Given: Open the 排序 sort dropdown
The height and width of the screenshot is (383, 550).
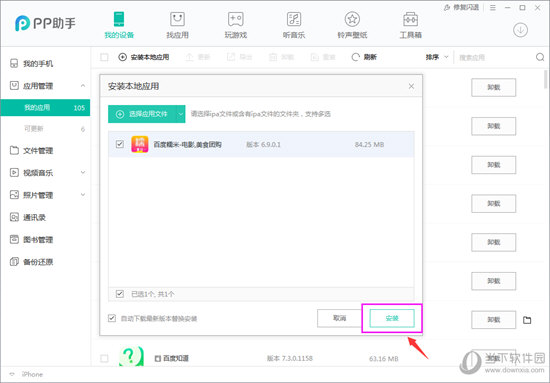Looking at the screenshot, I should (x=437, y=57).
